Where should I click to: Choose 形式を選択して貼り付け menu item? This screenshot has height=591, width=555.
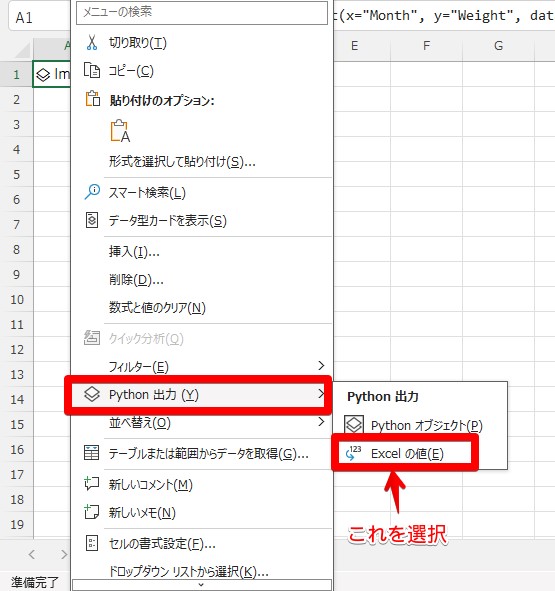pyautogui.click(x=182, y=162)
